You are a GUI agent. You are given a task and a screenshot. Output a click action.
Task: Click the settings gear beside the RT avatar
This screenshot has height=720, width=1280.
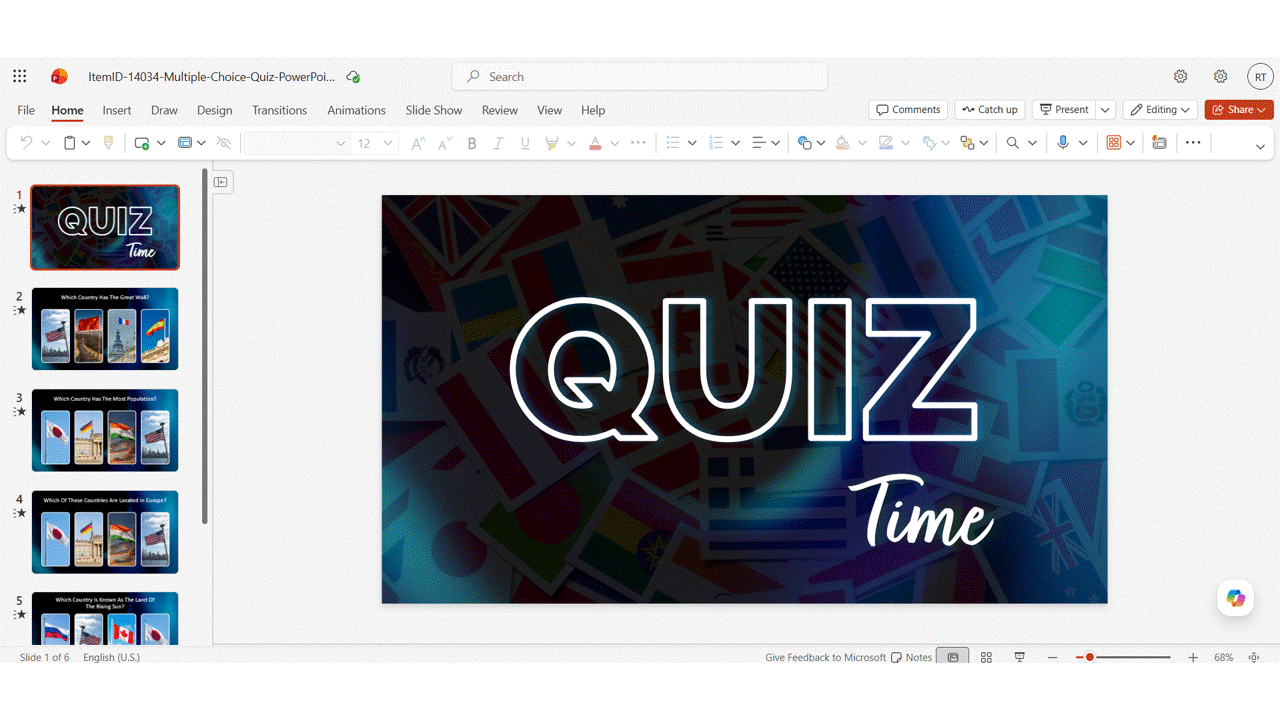[1220, 76]
